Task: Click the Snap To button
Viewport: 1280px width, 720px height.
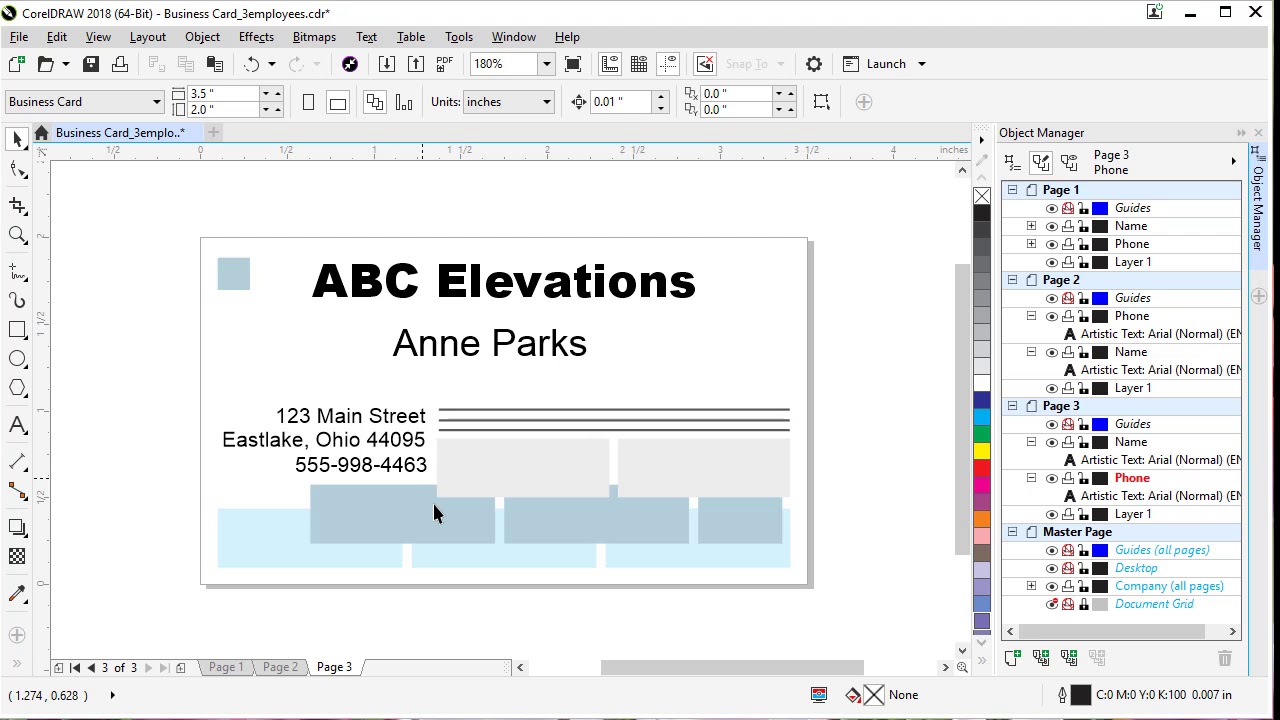Action: (x=747, y=64)
